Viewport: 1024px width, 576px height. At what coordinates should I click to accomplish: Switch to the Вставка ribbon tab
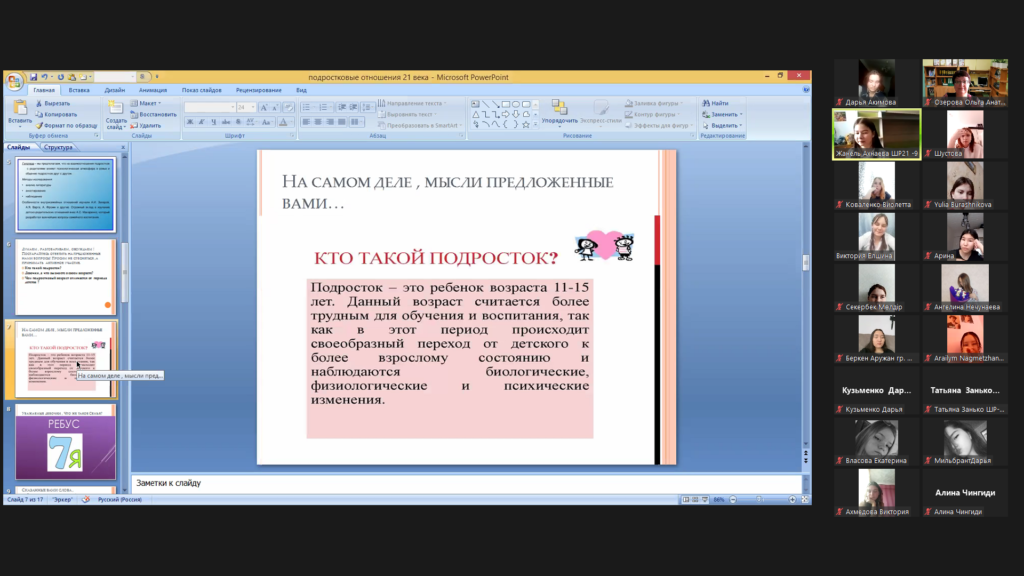[x=79, y=90]
